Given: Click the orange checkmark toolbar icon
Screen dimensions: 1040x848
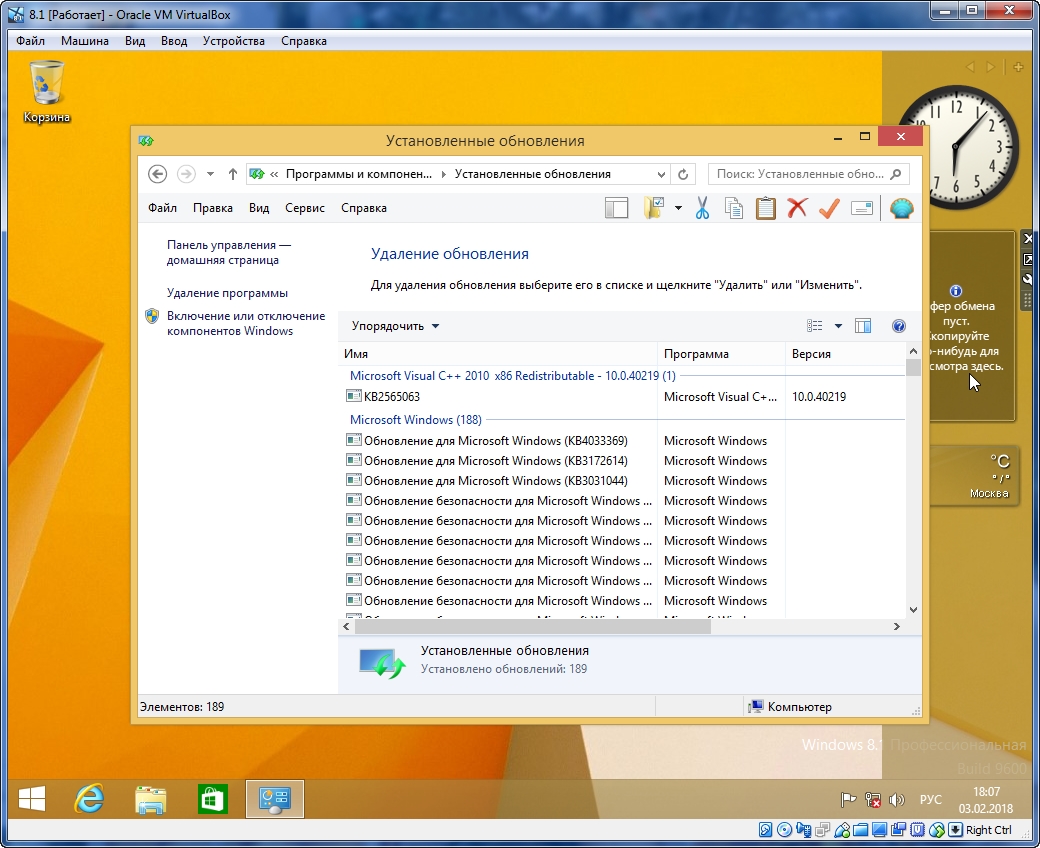Looking at the screenshot, I should [829, 208].
